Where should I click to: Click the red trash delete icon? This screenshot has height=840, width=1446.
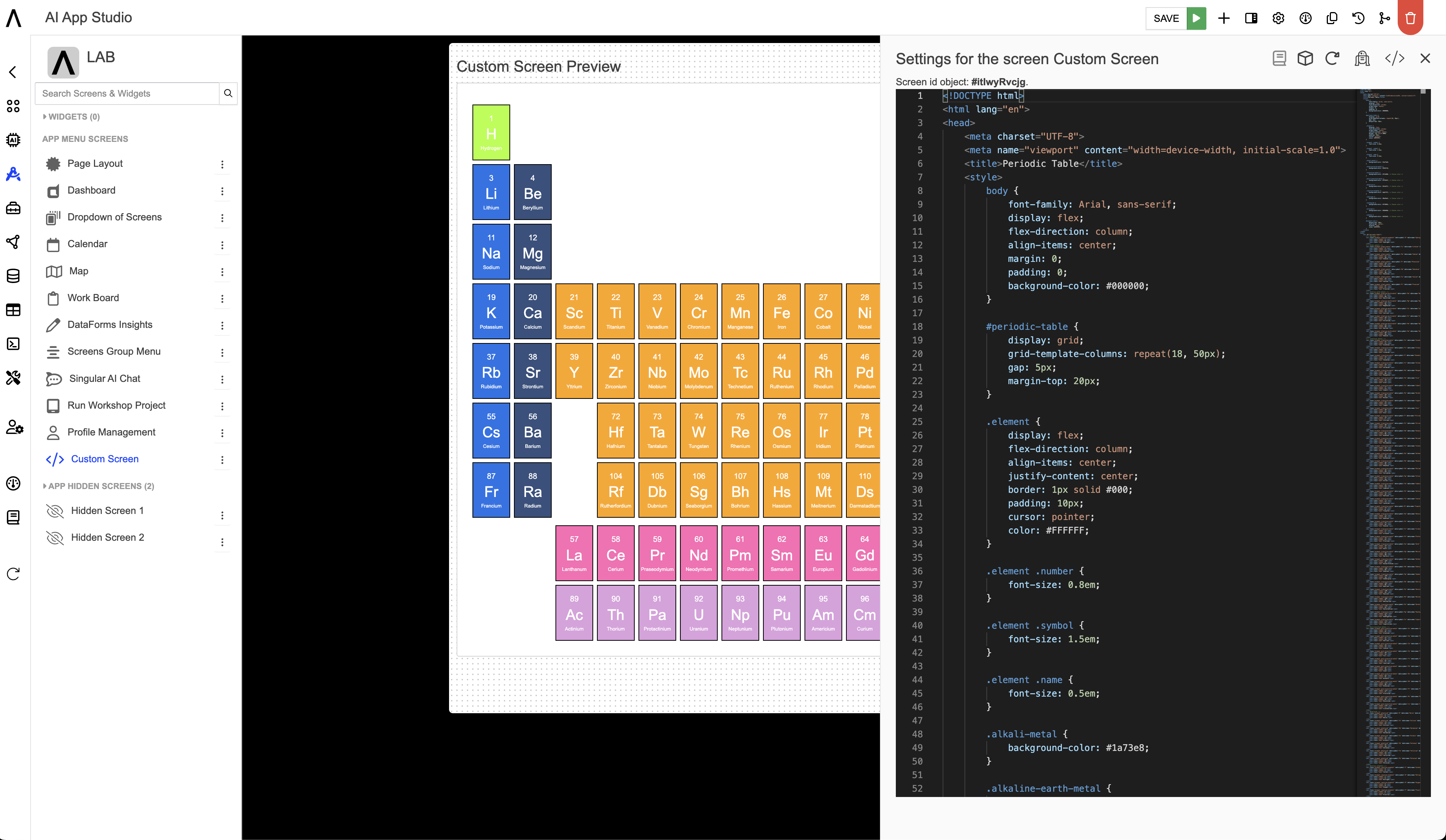pyautogui.click(x=1410, y=18)
